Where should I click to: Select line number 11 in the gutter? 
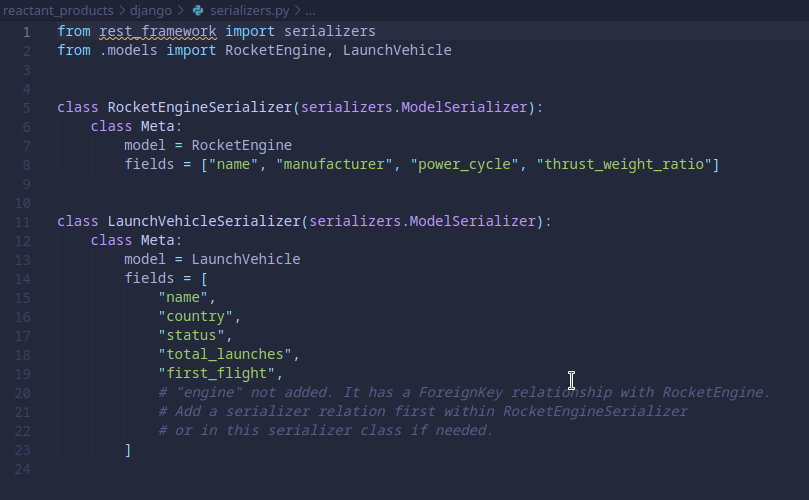24,221
